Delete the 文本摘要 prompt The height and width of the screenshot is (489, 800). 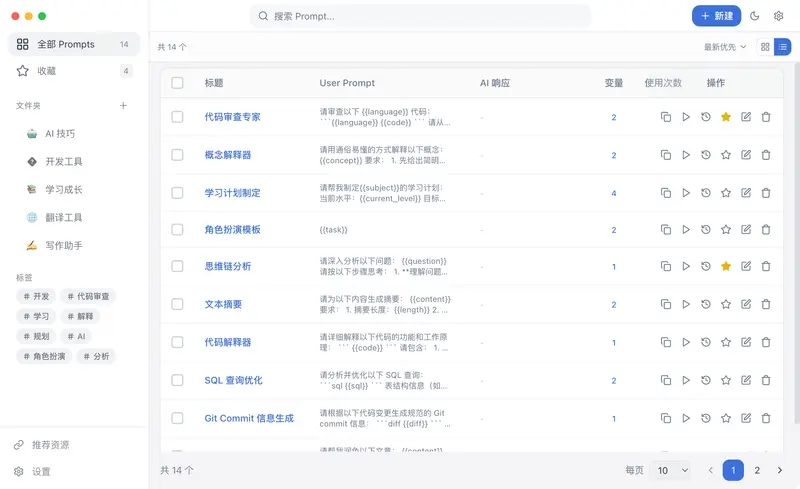coord(766,305)
